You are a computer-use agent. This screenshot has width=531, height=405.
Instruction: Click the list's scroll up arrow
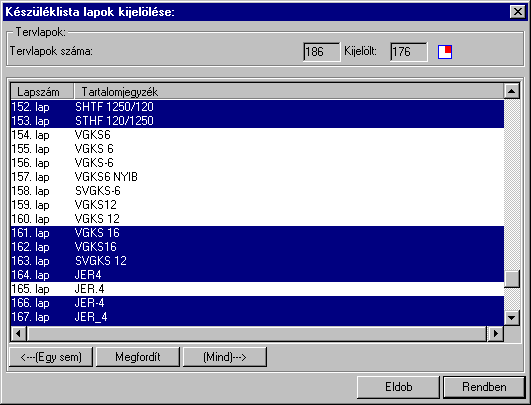tap(512, 91)
